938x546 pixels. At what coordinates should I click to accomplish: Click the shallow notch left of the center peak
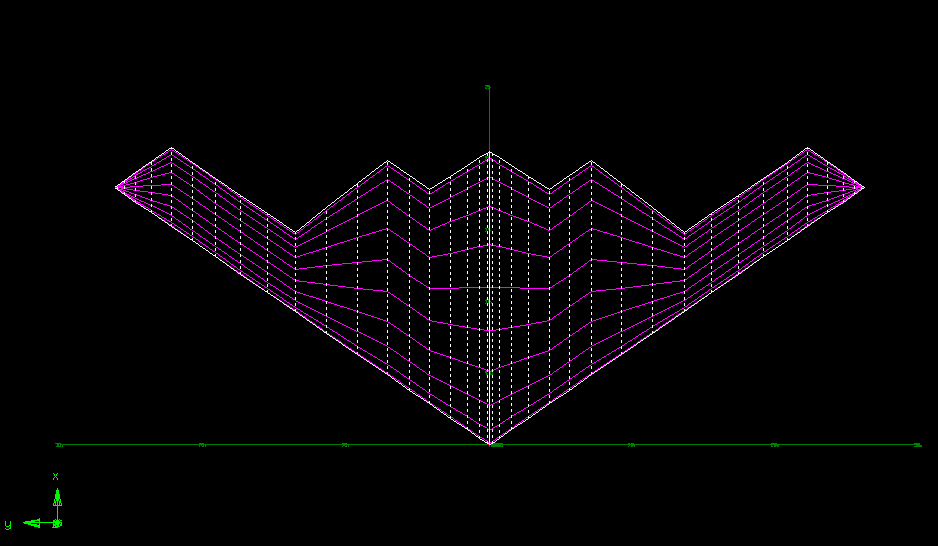tap(430, 190)
